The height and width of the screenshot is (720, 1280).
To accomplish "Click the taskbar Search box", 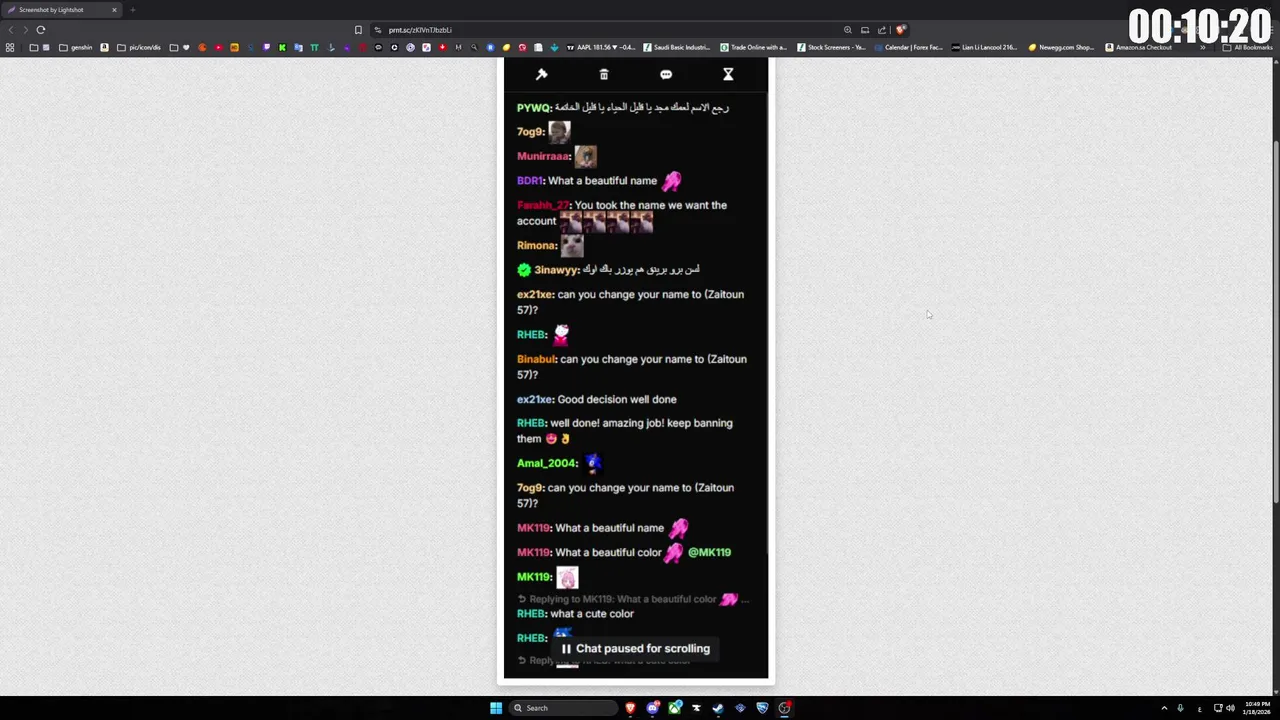I will 562,708.
